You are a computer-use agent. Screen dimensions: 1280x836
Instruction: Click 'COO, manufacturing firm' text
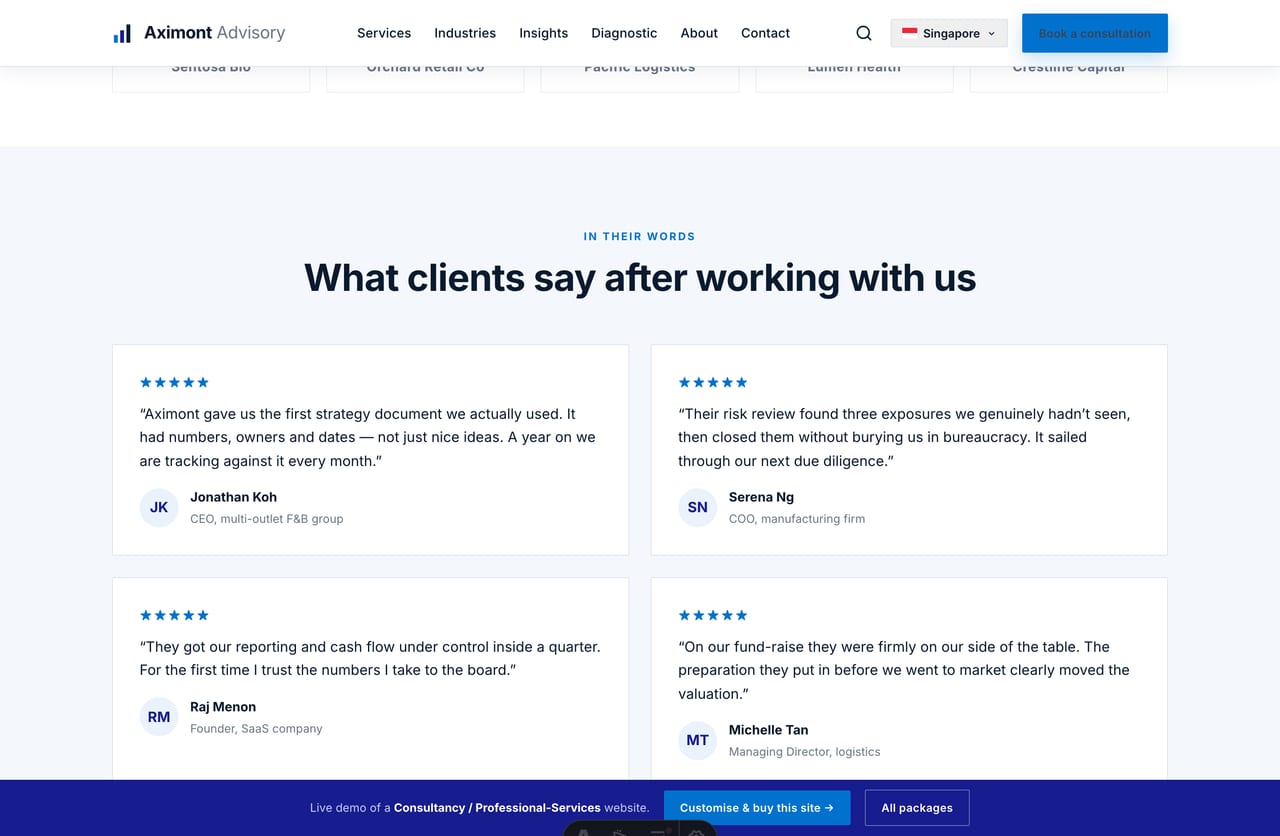click(x=797, y=519)
